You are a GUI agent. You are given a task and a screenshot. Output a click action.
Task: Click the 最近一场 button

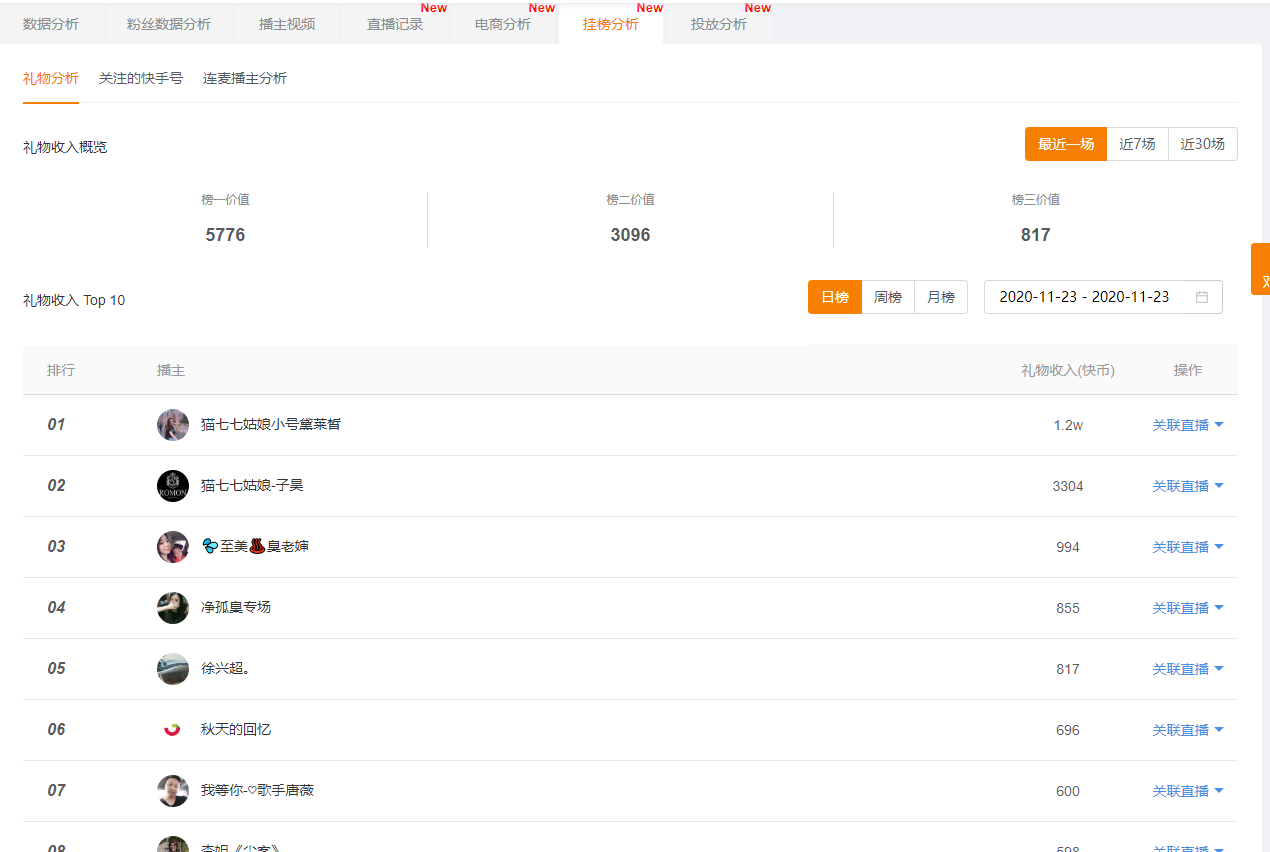[1065, 143]
